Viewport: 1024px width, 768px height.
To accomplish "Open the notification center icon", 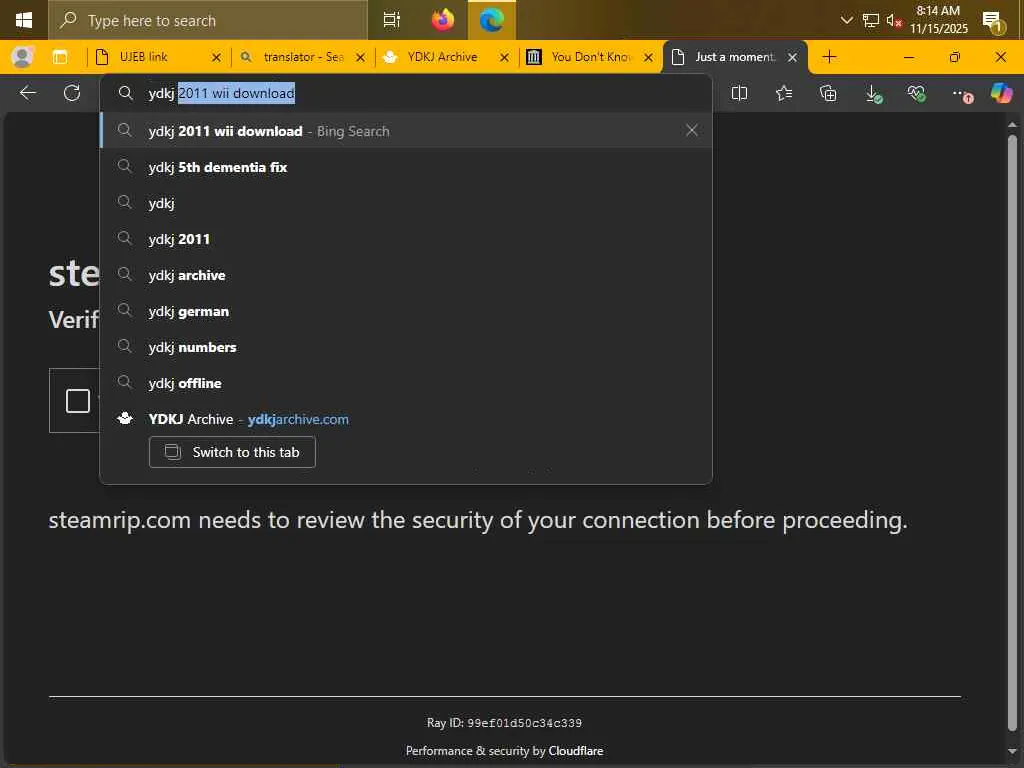I will tap(993, 22).
